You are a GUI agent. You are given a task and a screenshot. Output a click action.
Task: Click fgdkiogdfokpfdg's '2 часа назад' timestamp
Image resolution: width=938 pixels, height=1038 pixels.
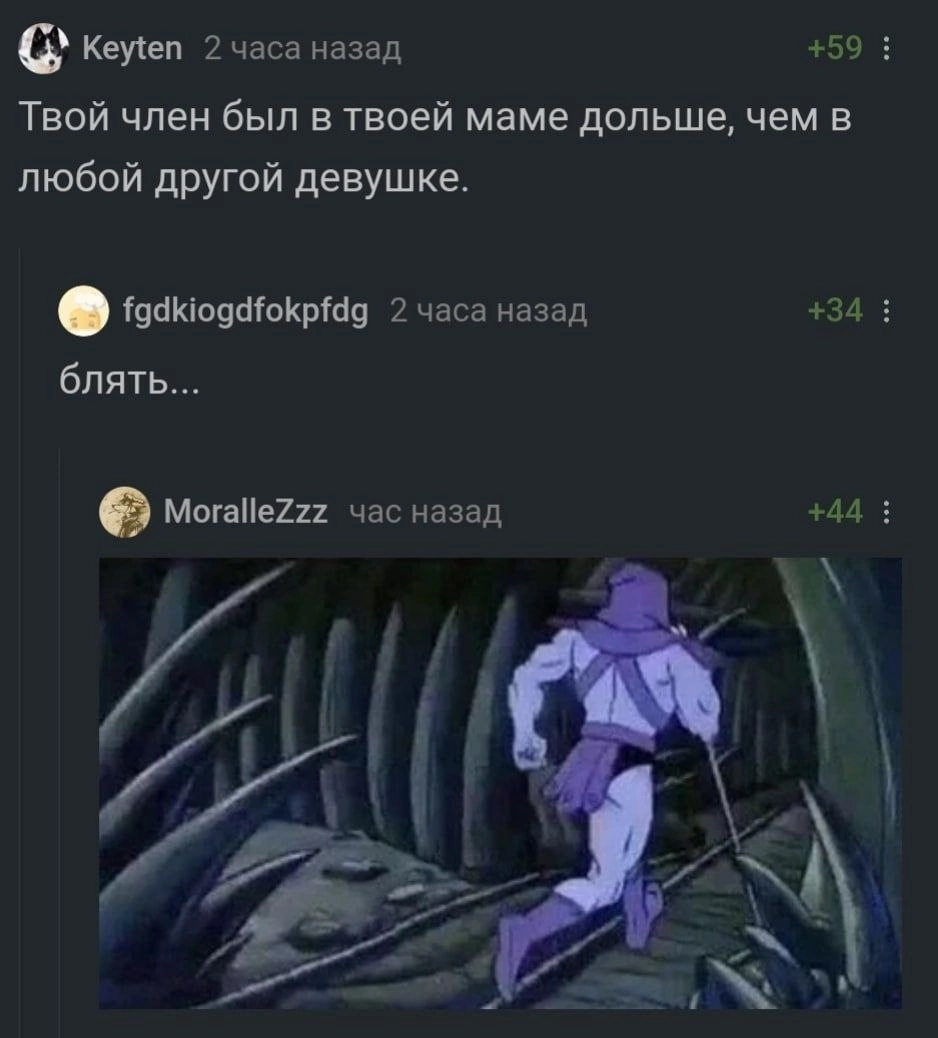(489, 310)
